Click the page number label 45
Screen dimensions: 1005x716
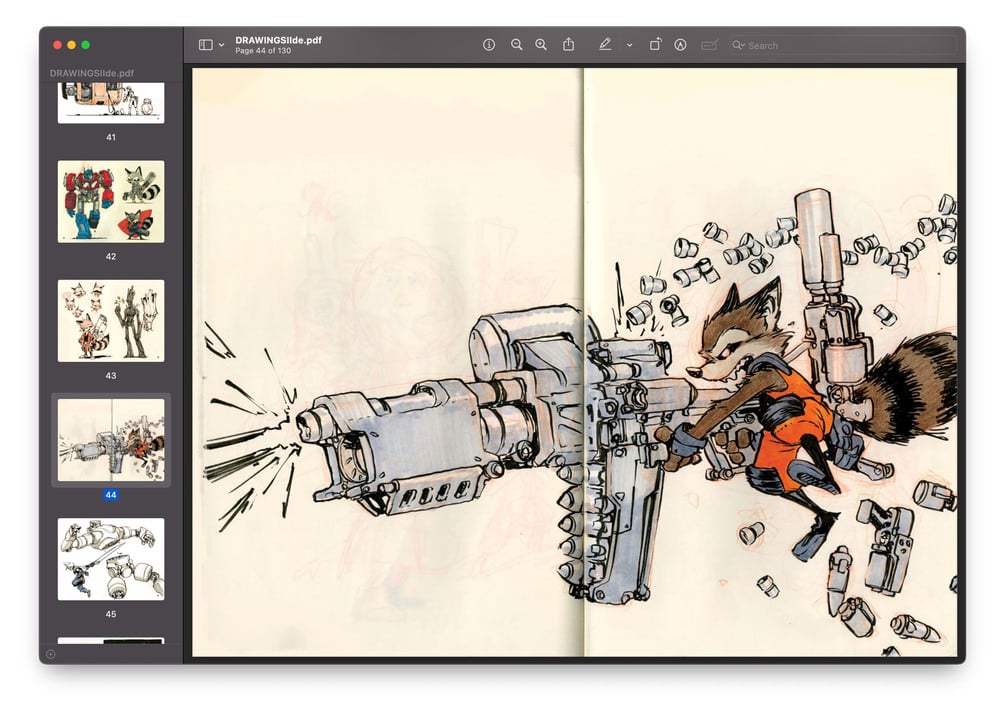click(111, 614)
